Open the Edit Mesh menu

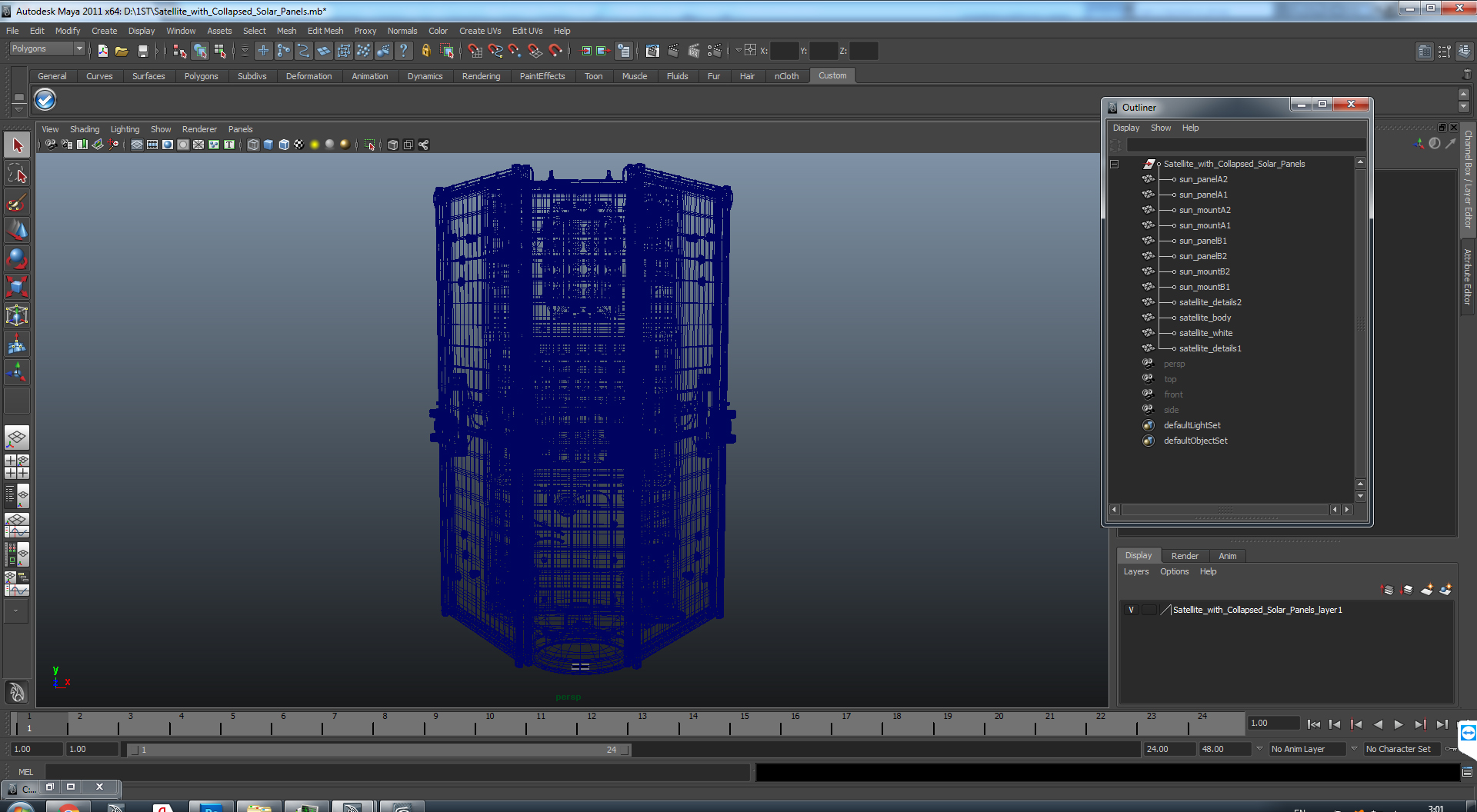click(325, 31)
